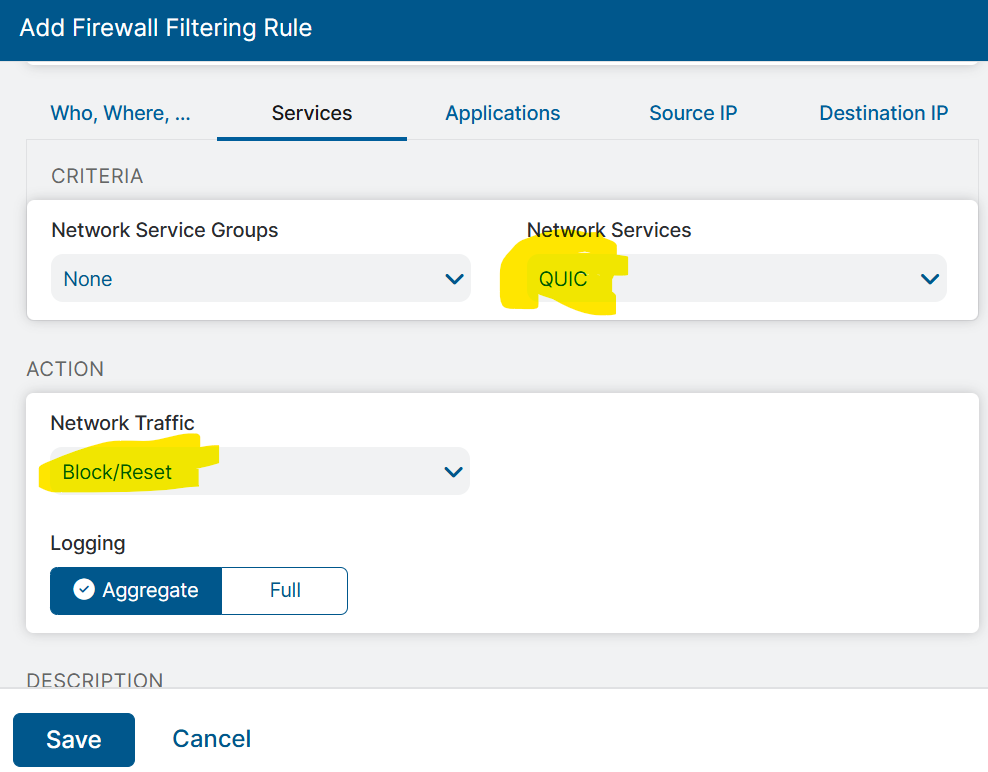Open the Source IP tab
Image resolution: width=988 pixels, height=772 pixels.
click(x=693, y=113)
